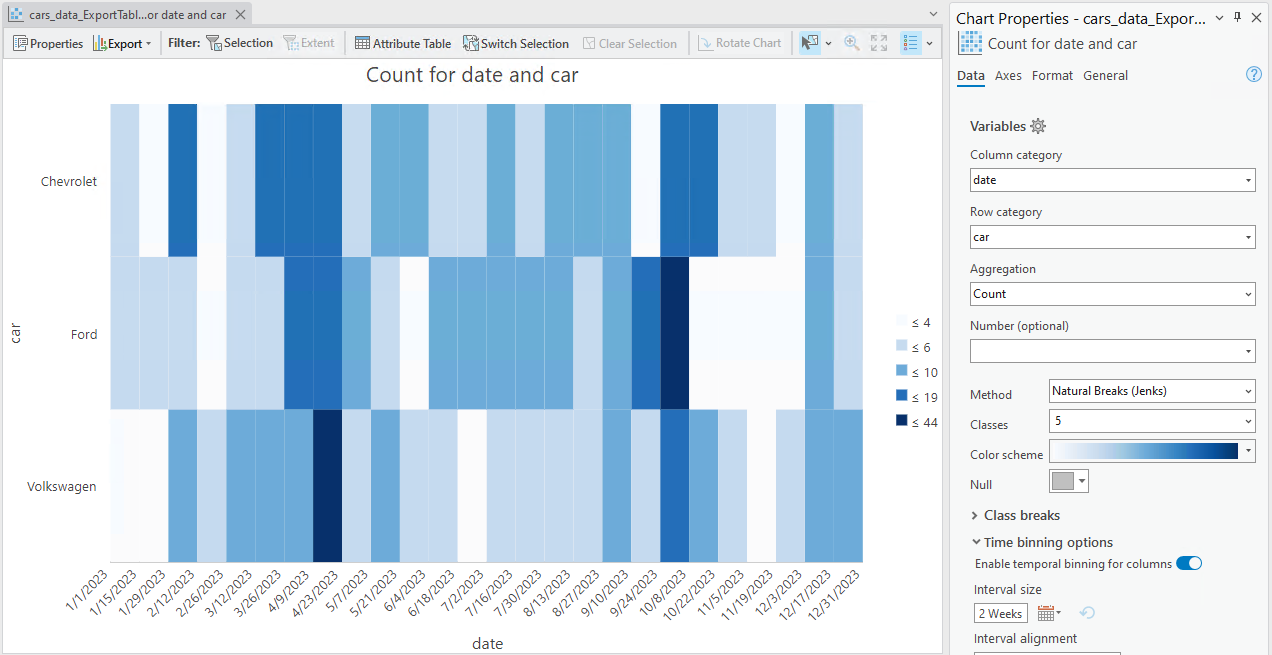
Task: Open the Aggregation dropdown
Action: pyautogui.click(x=1112, y=293)
